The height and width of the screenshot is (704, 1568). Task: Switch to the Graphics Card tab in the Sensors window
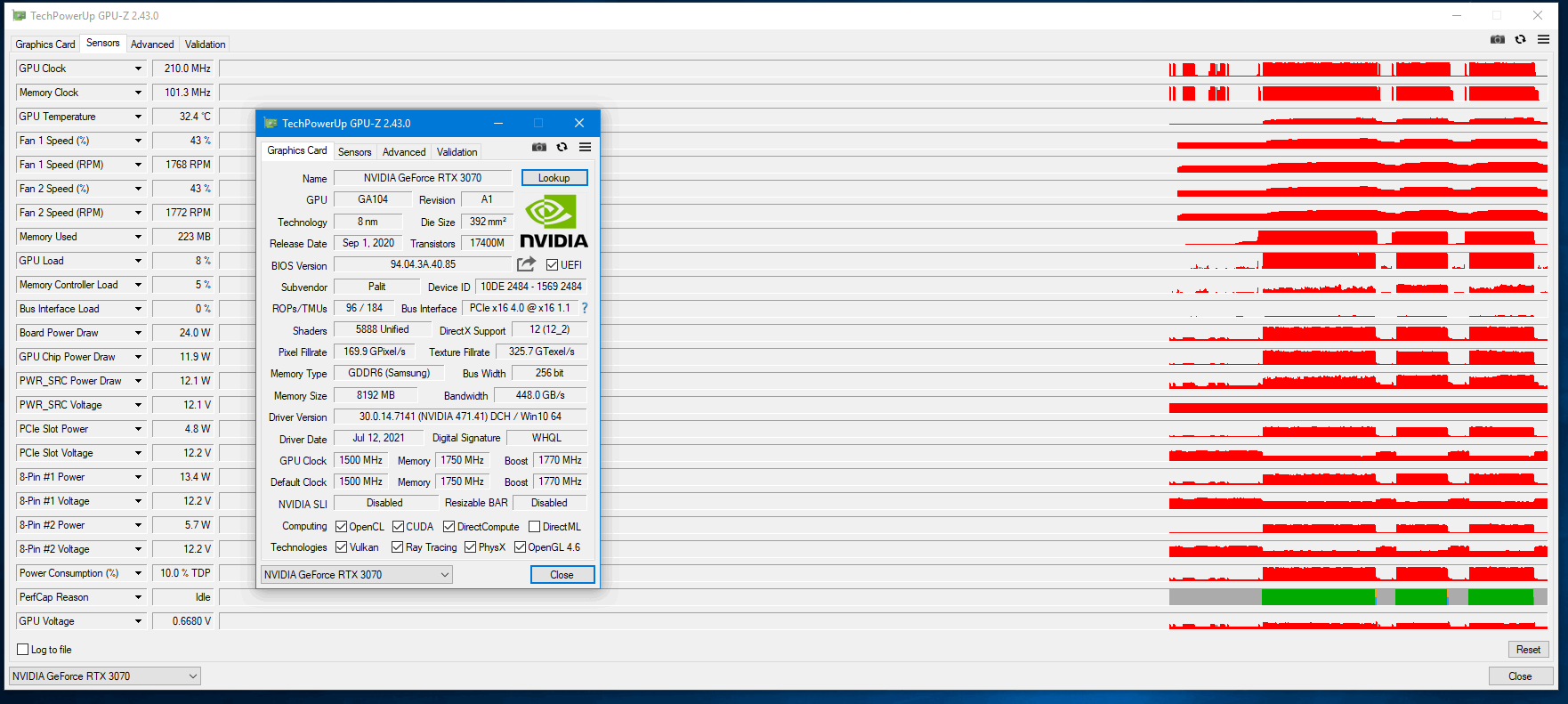[x=45, y=45]
